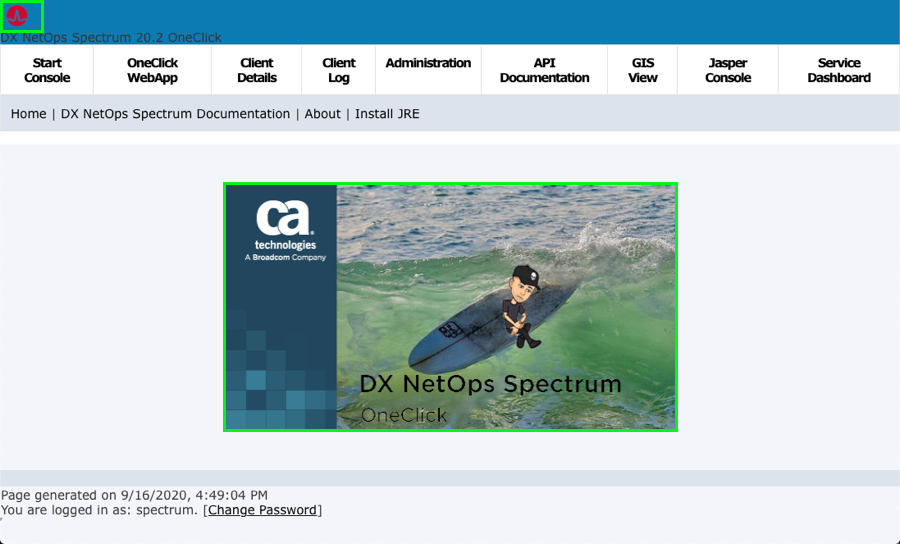Open the Start Console menu item
Image resolution: width=900 pixels, height=544 pixels.
[x=47, y=70]
